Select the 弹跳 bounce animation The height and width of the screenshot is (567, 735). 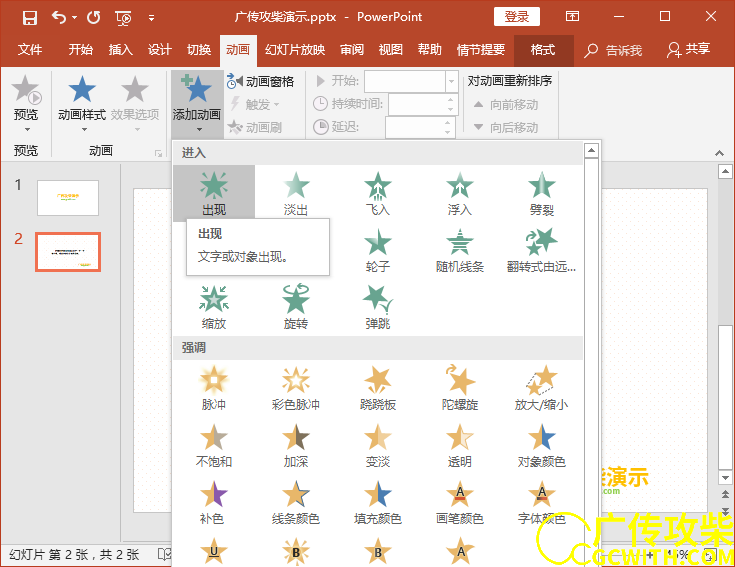[x=378, y=307]
